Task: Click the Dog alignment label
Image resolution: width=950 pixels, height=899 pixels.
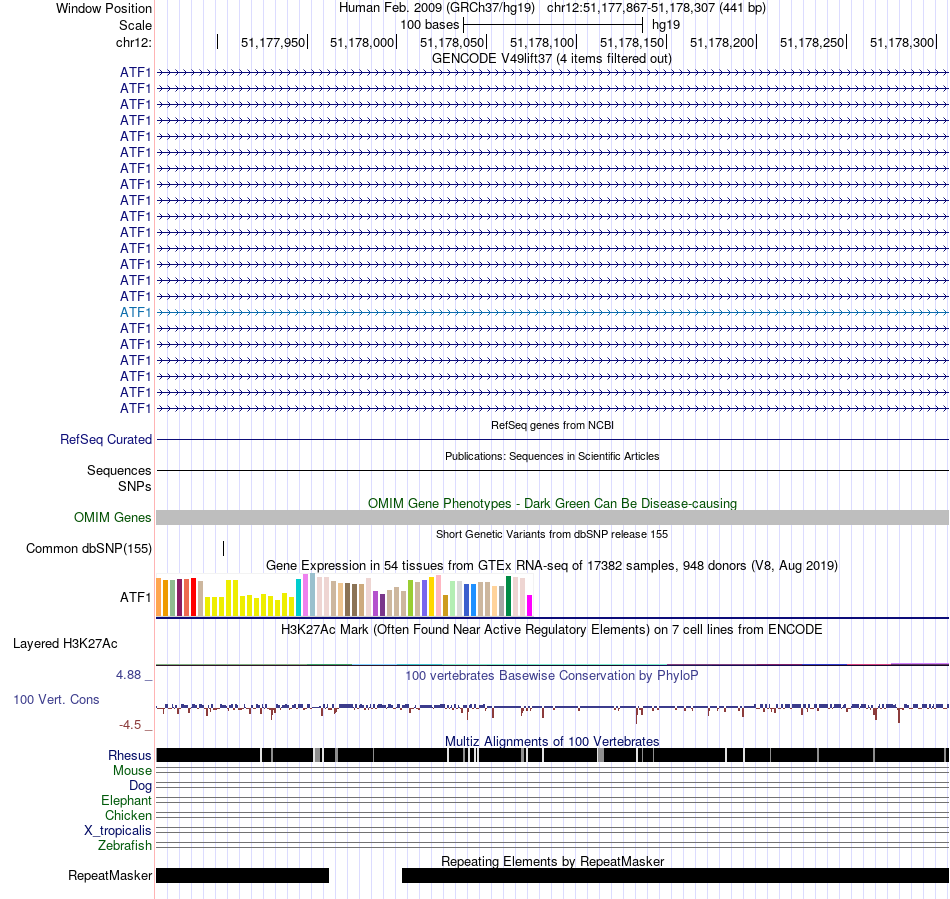Action: point(140,786)
